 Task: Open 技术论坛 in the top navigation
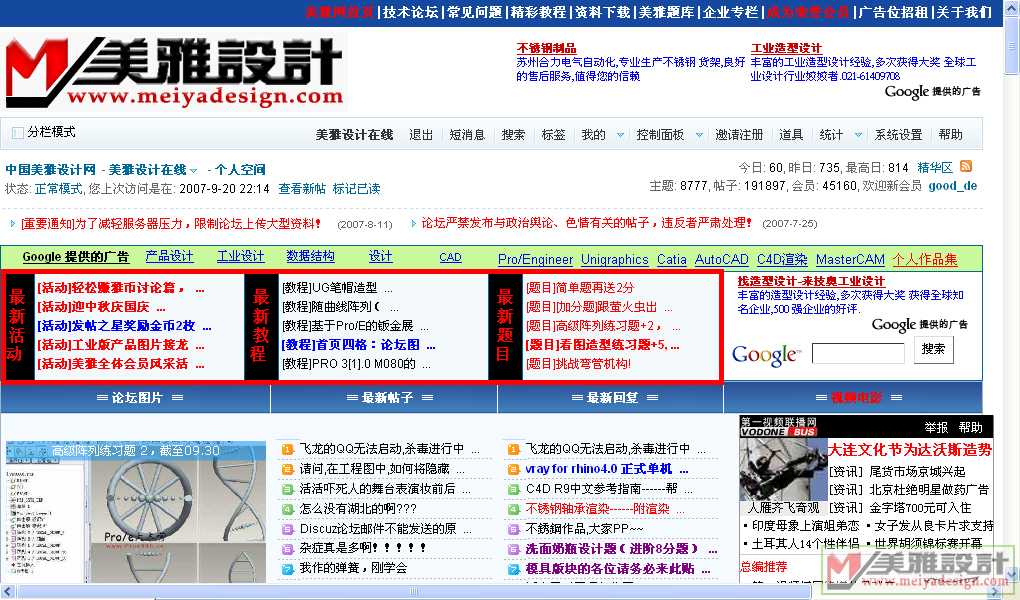410,12
